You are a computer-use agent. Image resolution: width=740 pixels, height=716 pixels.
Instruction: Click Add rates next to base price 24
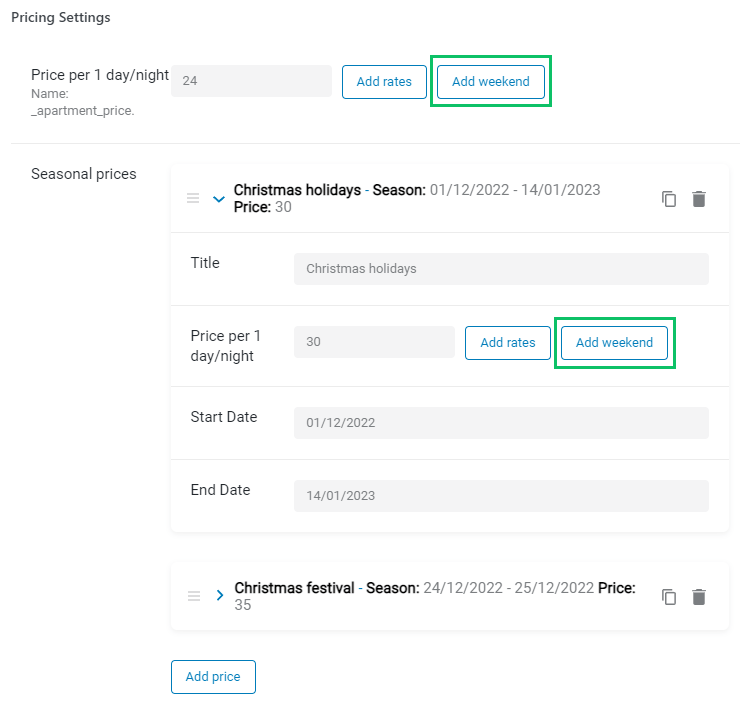pos(384,82)
